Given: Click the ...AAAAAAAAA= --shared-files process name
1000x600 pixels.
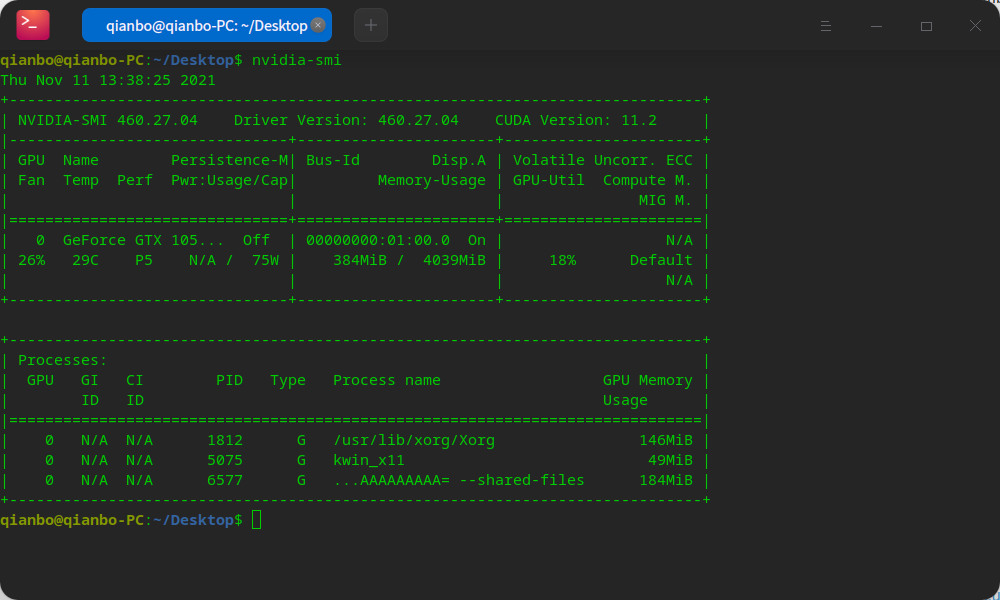Looking at the screenshot, I should click(x=459, y=480).
